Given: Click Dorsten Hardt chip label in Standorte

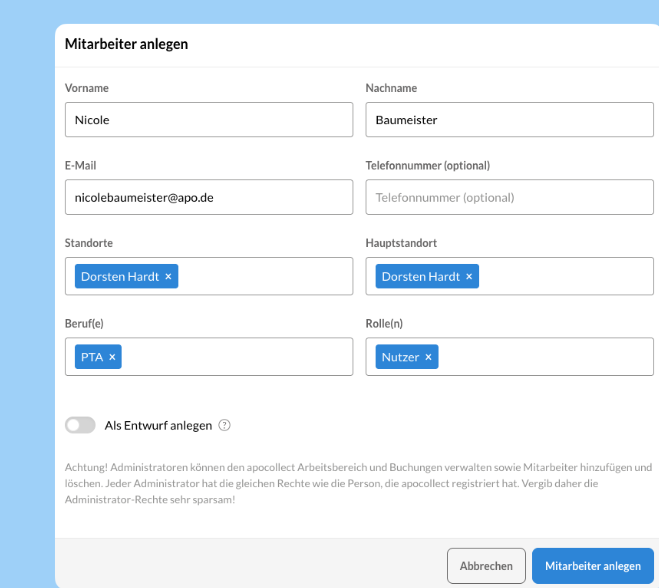Looking at the screenshot, I should click(x=119, y=277).
